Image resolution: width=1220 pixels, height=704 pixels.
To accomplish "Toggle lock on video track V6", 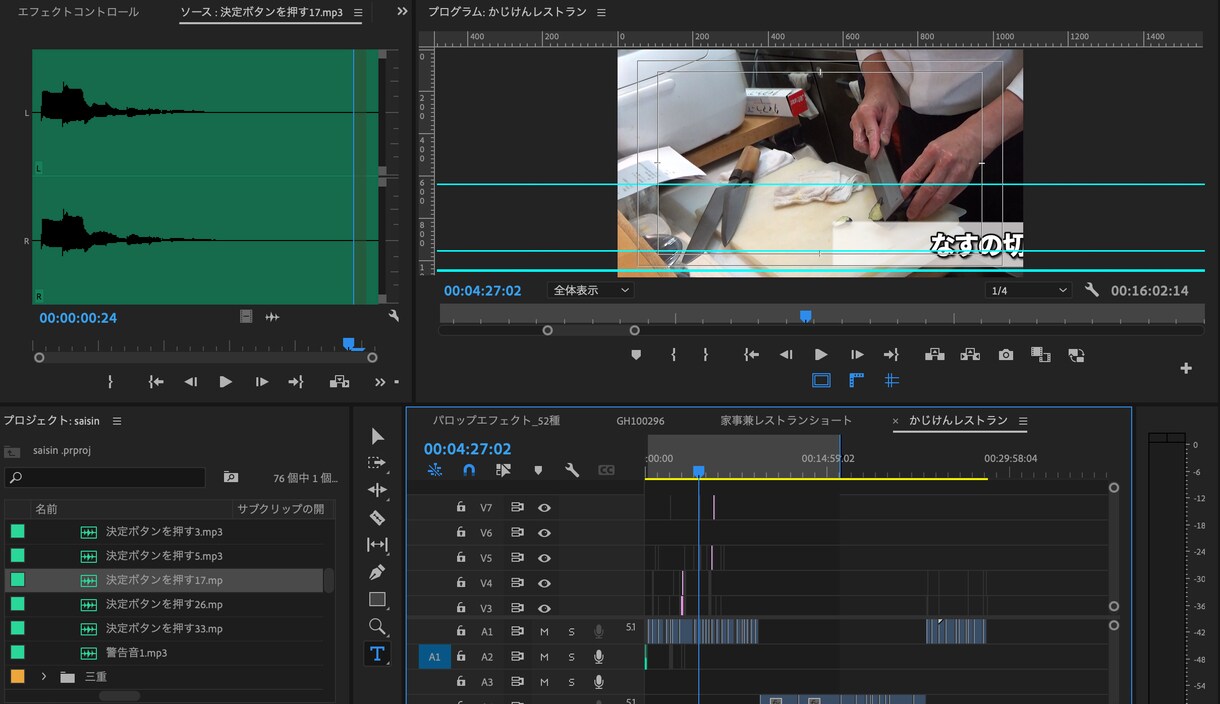I will (x=461, y=533).
